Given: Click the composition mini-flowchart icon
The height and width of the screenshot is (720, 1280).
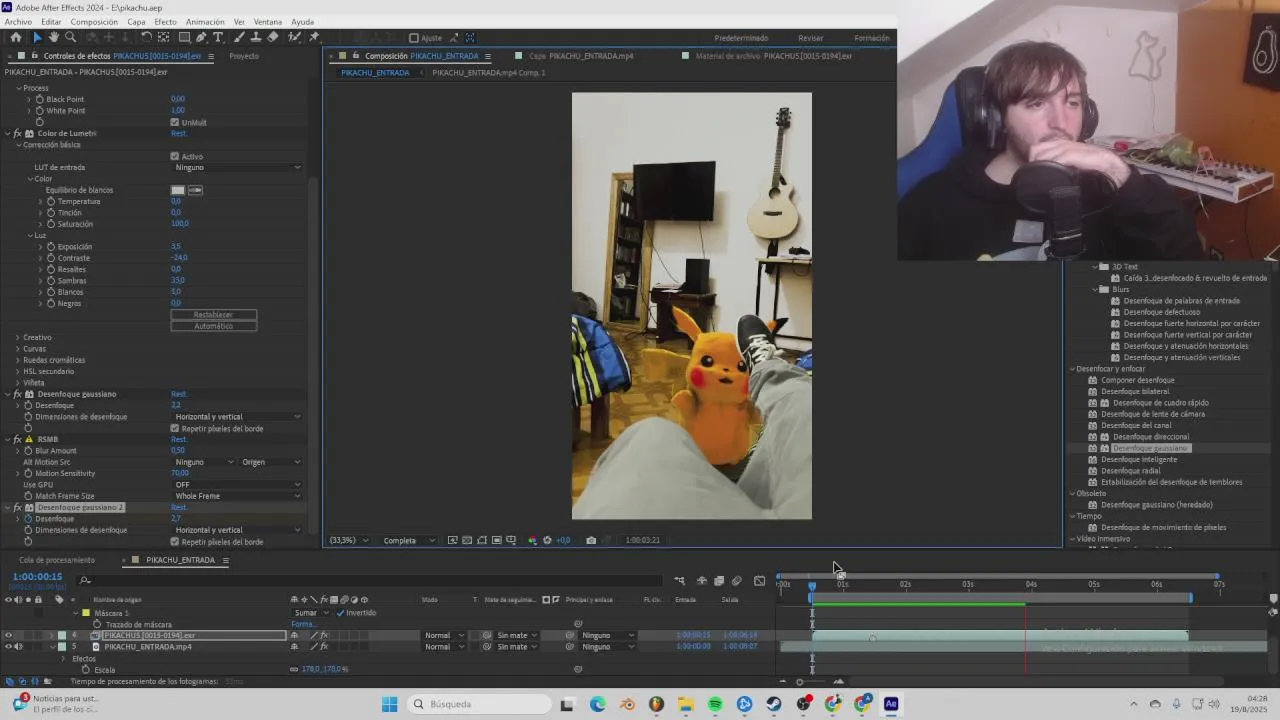Looking at the screenshot, I should [679, 580].
